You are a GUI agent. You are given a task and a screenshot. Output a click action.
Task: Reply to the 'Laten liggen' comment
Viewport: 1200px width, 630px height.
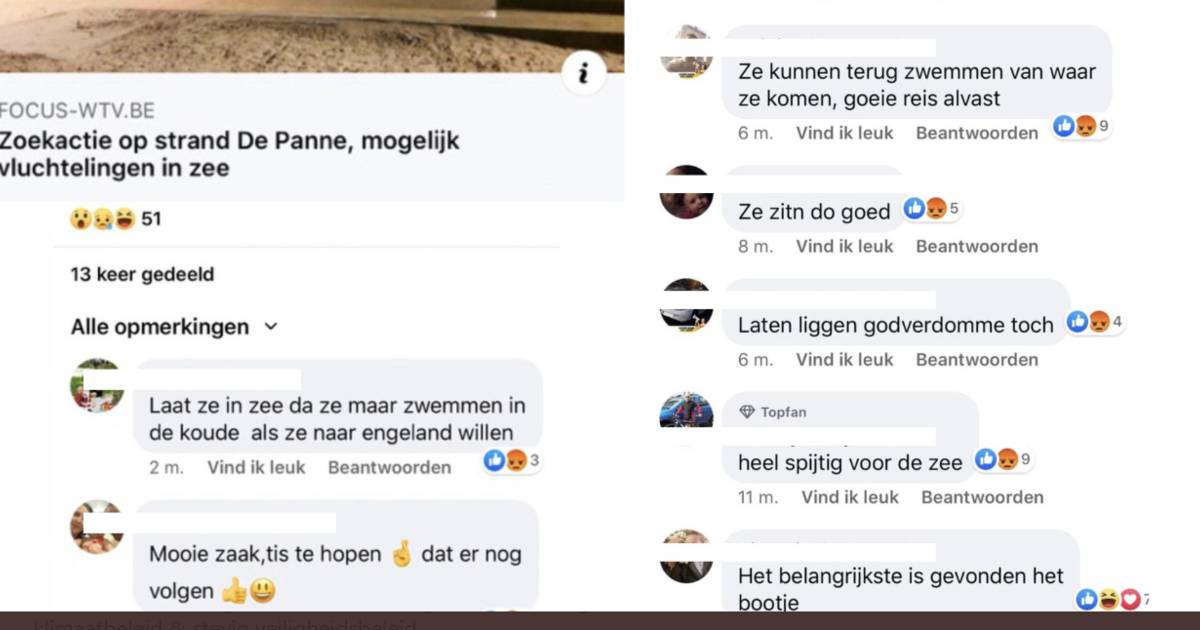click(977, 360)
